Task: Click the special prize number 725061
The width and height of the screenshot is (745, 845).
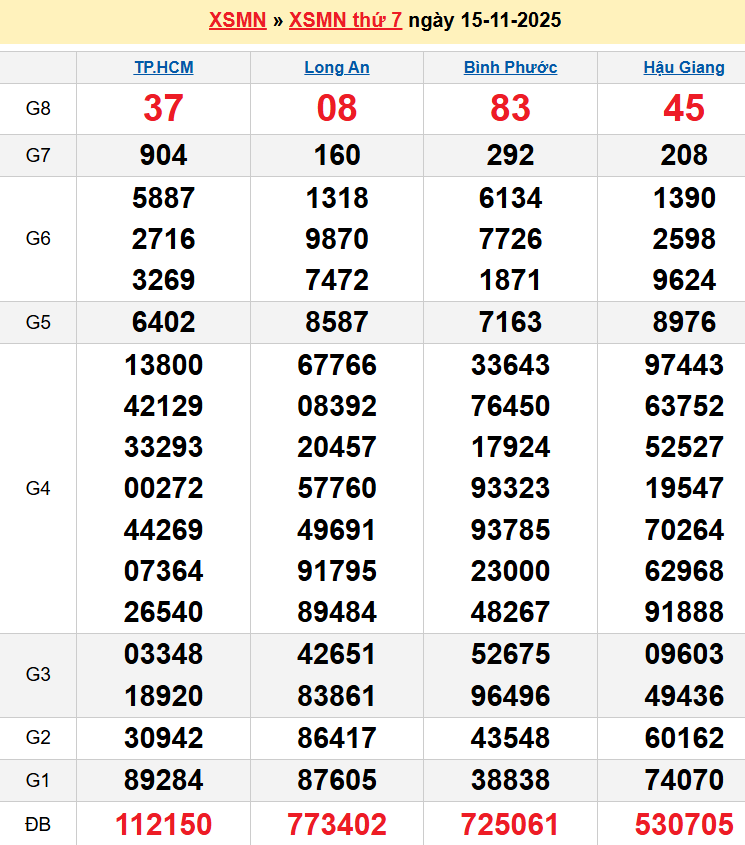Action: (510, 824)
